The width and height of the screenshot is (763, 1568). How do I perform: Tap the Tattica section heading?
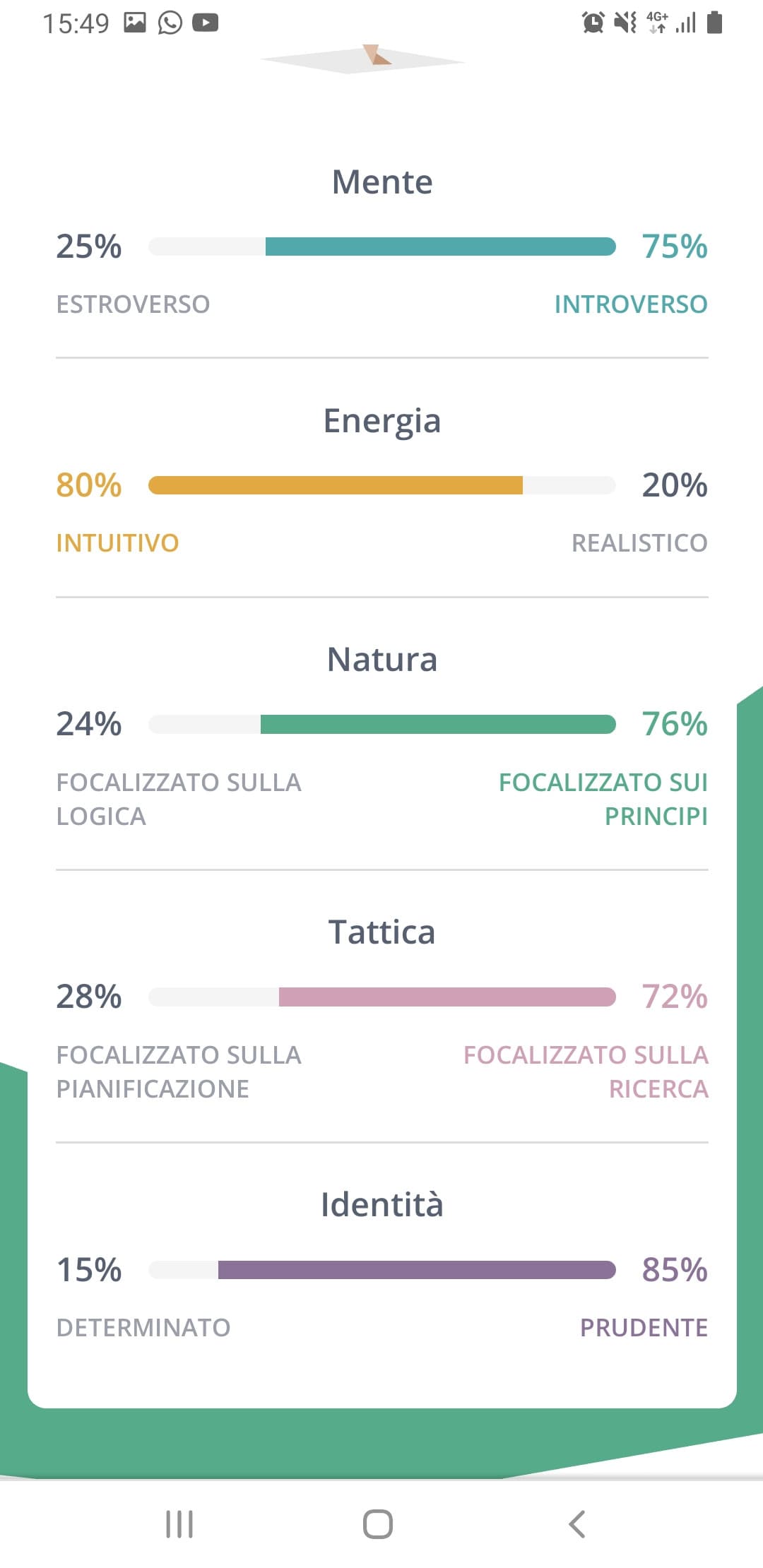tap(382, 932)
